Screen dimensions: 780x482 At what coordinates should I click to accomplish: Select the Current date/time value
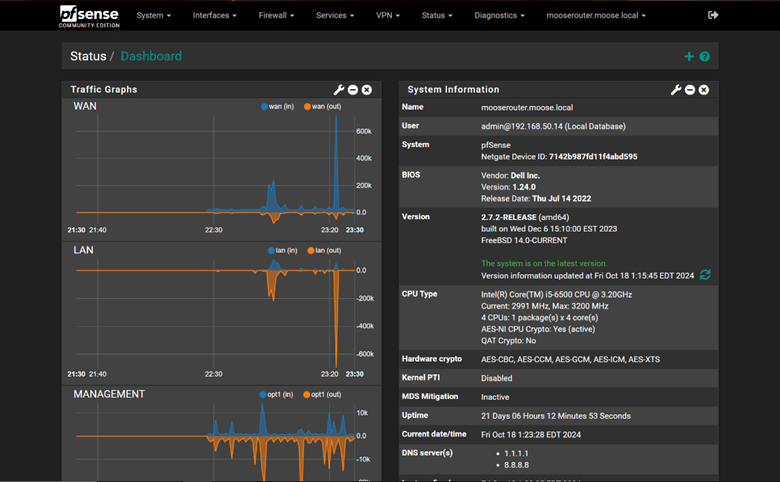pos(531,435)
